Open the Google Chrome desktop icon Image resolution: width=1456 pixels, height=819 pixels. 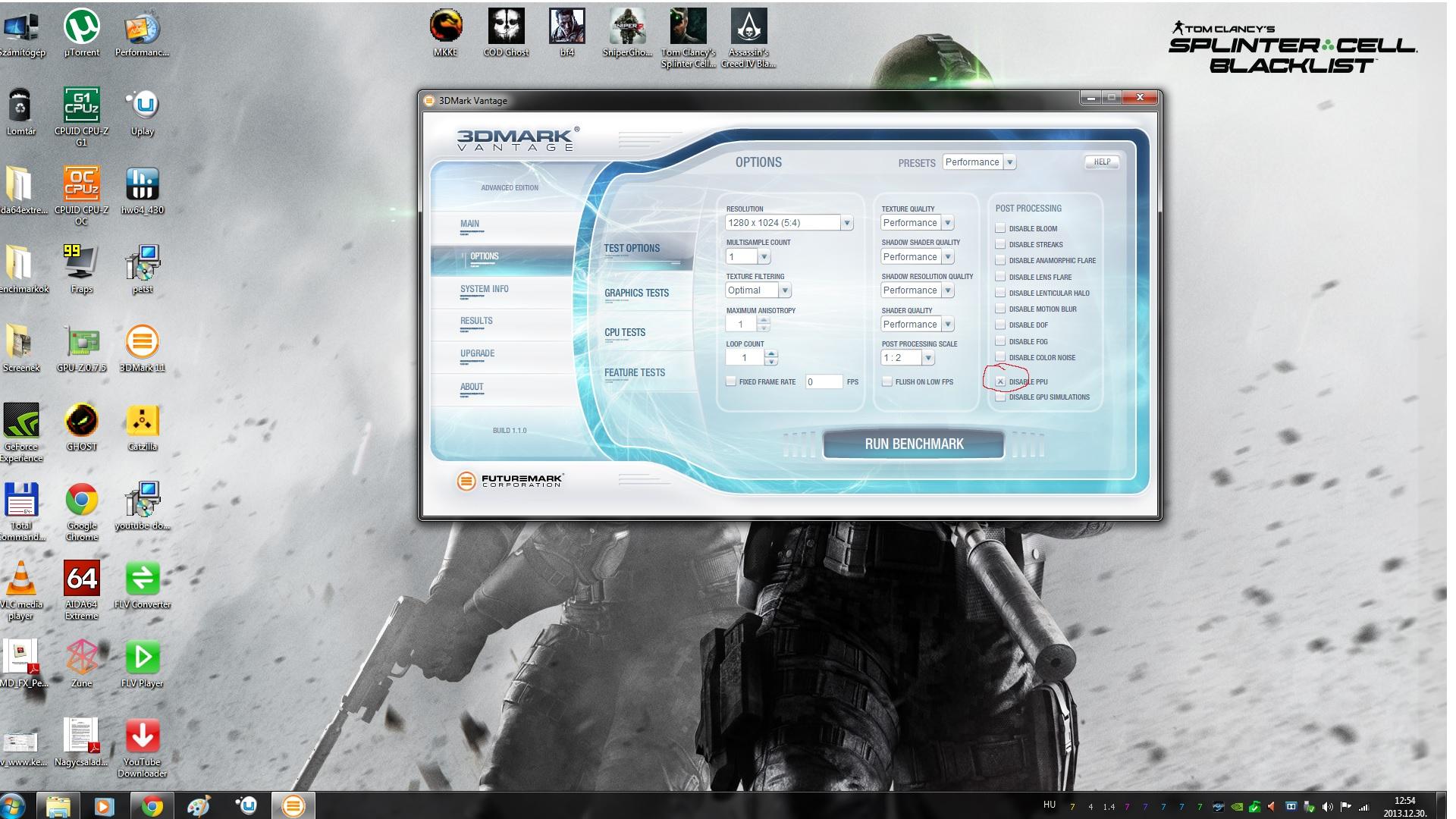[82, 511]
